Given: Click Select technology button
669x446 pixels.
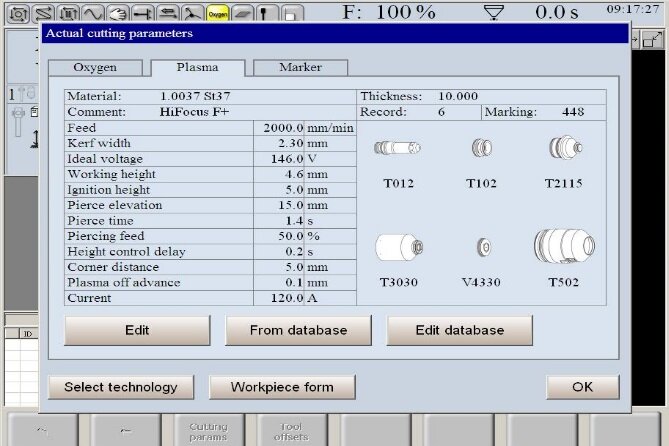Looking at the screenshot, I should 121,387.
